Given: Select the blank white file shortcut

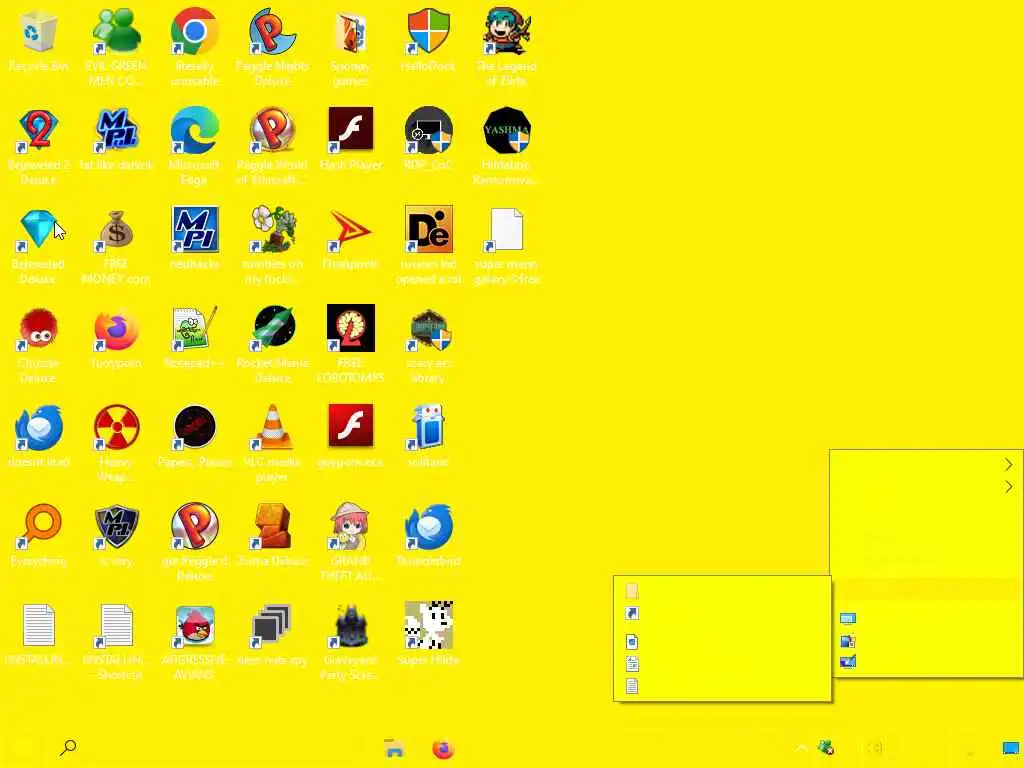Looking at the screenshot, I should coord(507,229).
